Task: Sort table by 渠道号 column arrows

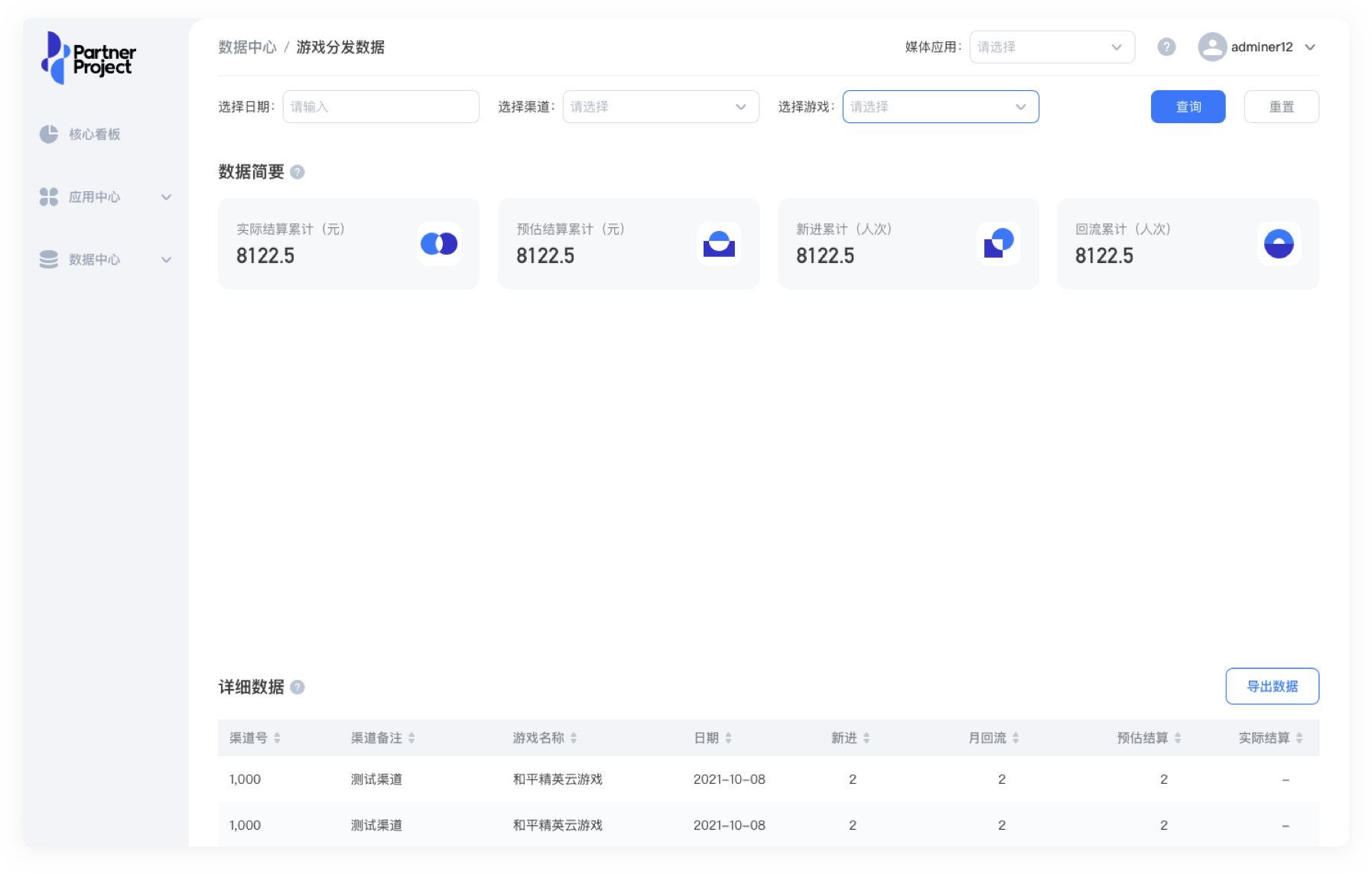Action: [277, 738]
